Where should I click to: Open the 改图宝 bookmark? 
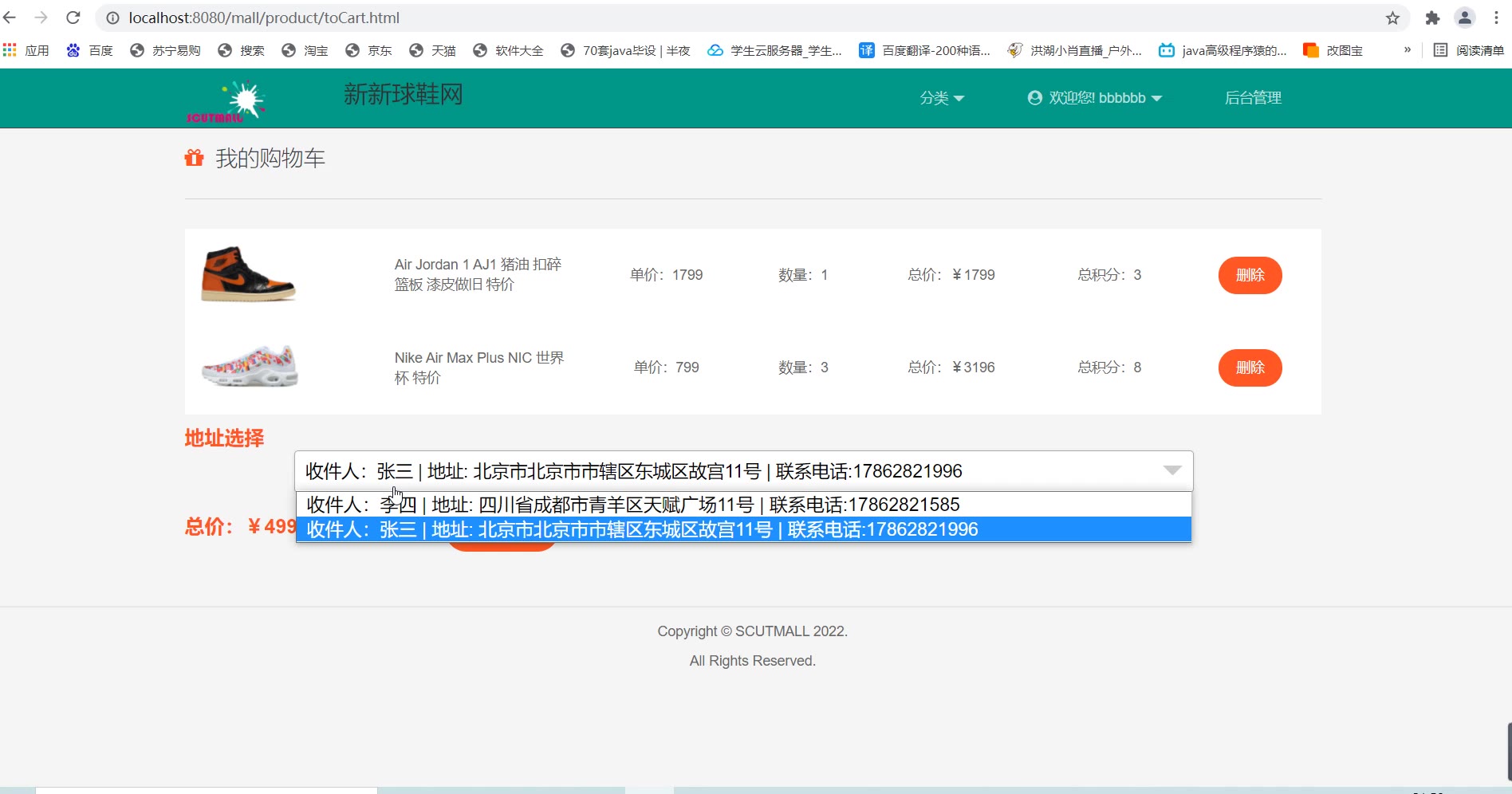[1333, 50]
